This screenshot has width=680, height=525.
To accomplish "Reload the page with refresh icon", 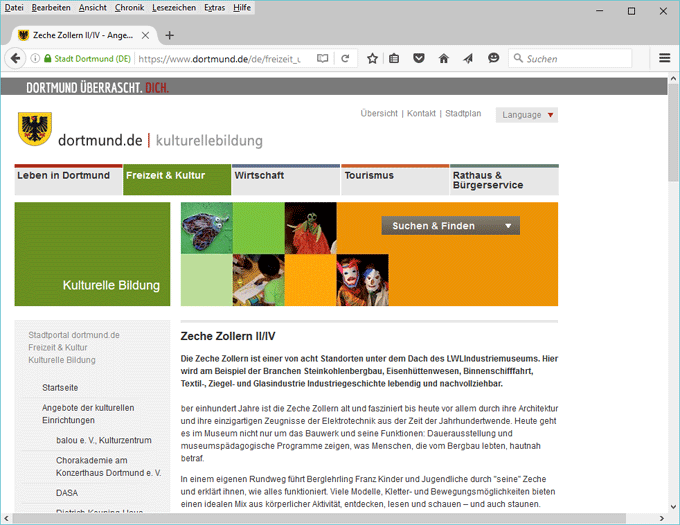I will [345, 58].
